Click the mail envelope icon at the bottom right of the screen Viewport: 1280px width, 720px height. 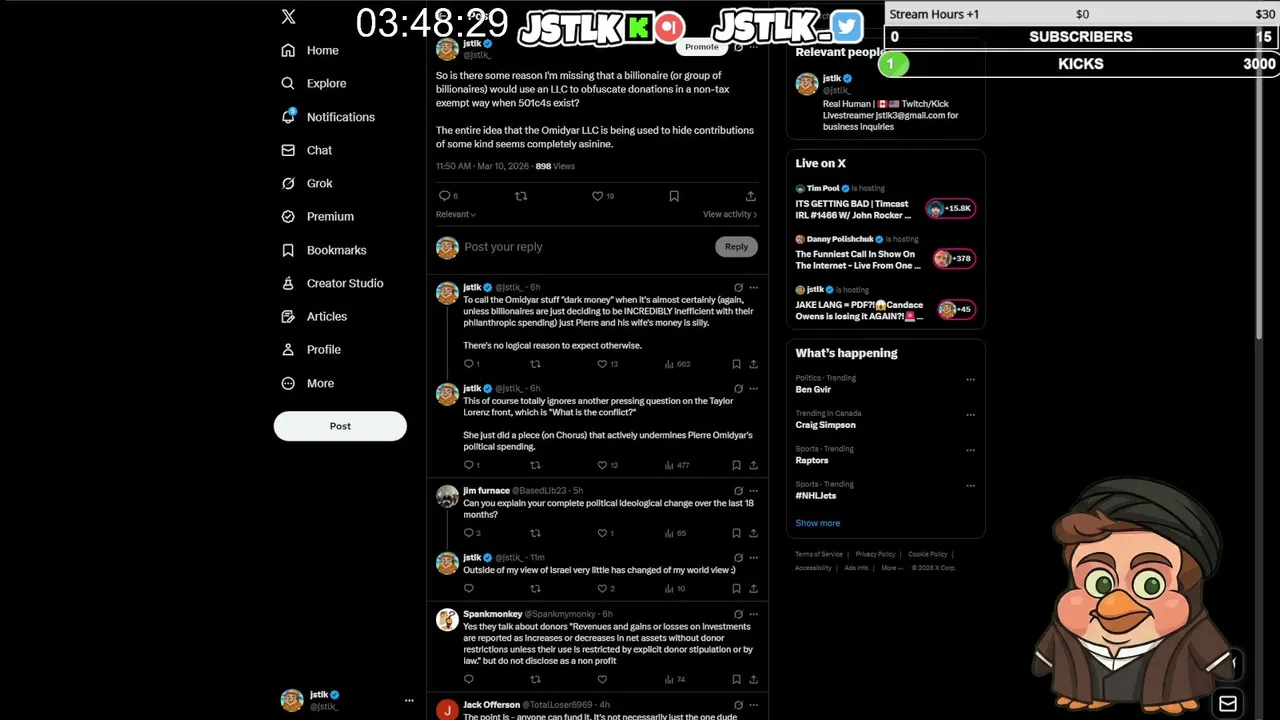pyautogui.click(x=1228, y=703)
